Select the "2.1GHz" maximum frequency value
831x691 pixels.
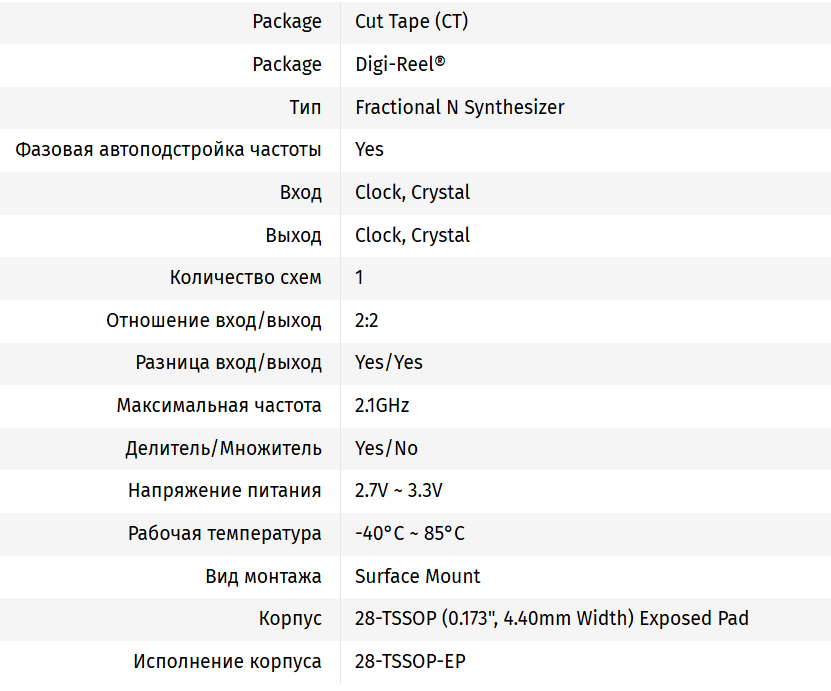(382, 405)
